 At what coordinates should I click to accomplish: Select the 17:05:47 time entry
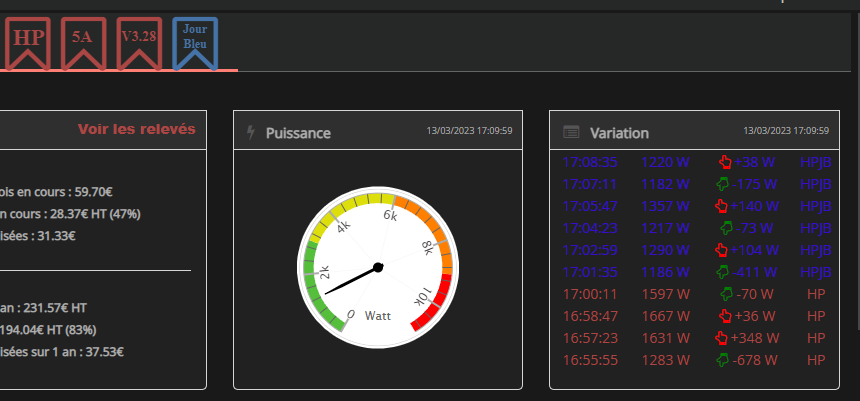coord(590,206)
